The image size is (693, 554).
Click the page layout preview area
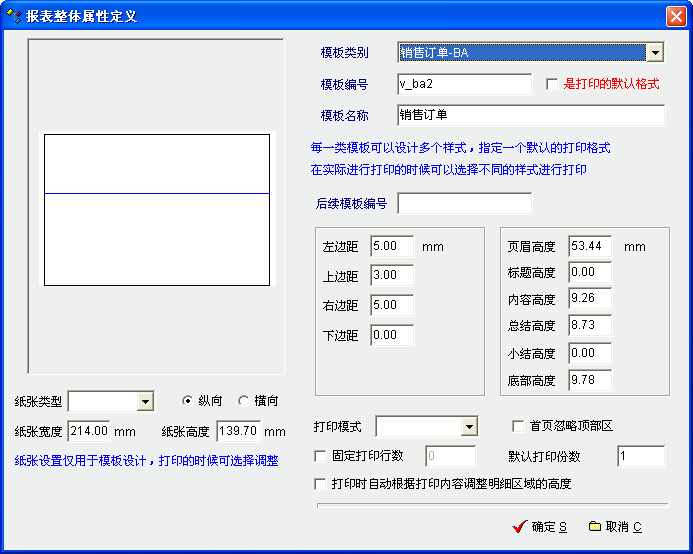click(x=156, y=208)
